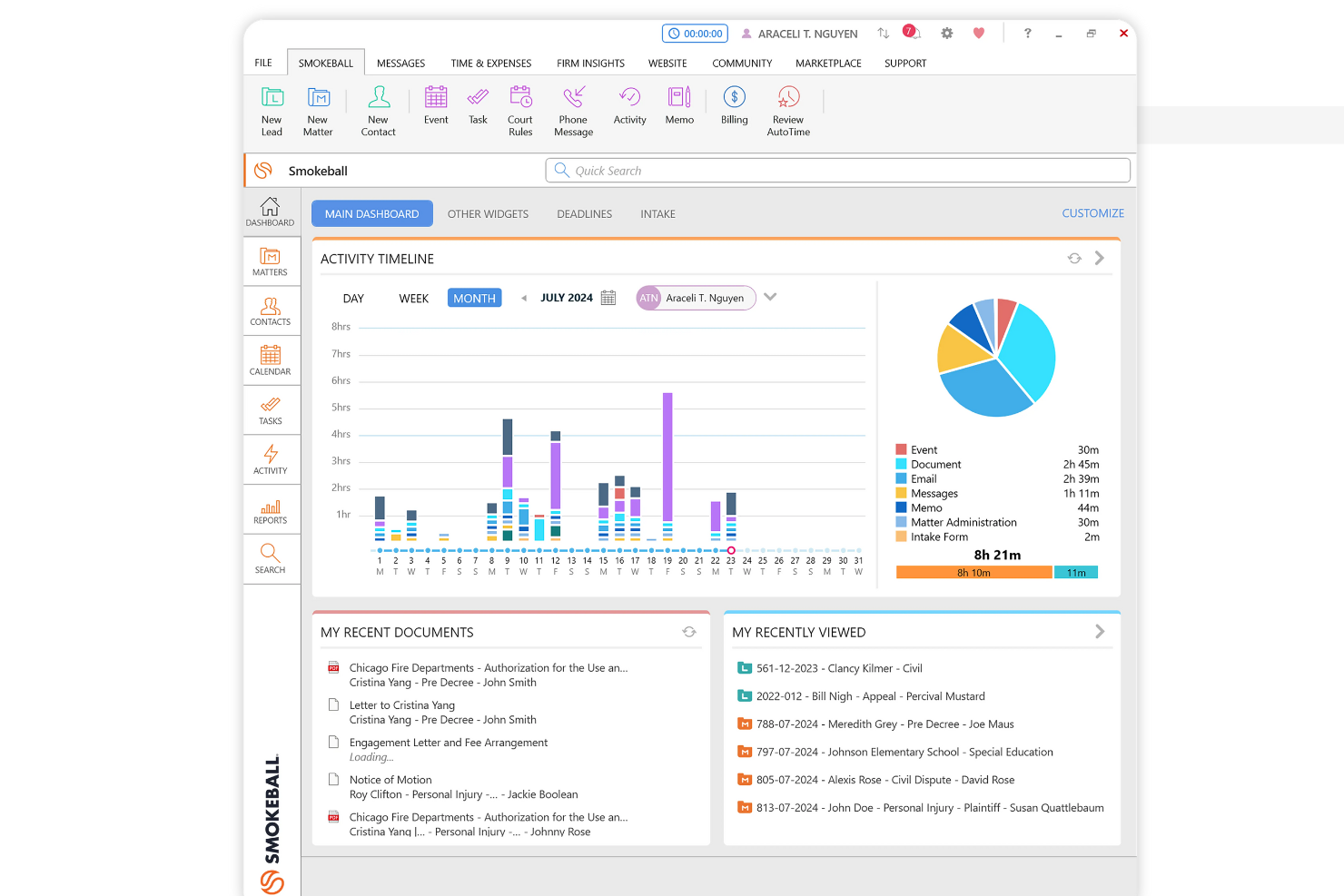Open Calendar in the sidebar
Image resolution: width=1344 pixels, height=896 pixels.
271,360
